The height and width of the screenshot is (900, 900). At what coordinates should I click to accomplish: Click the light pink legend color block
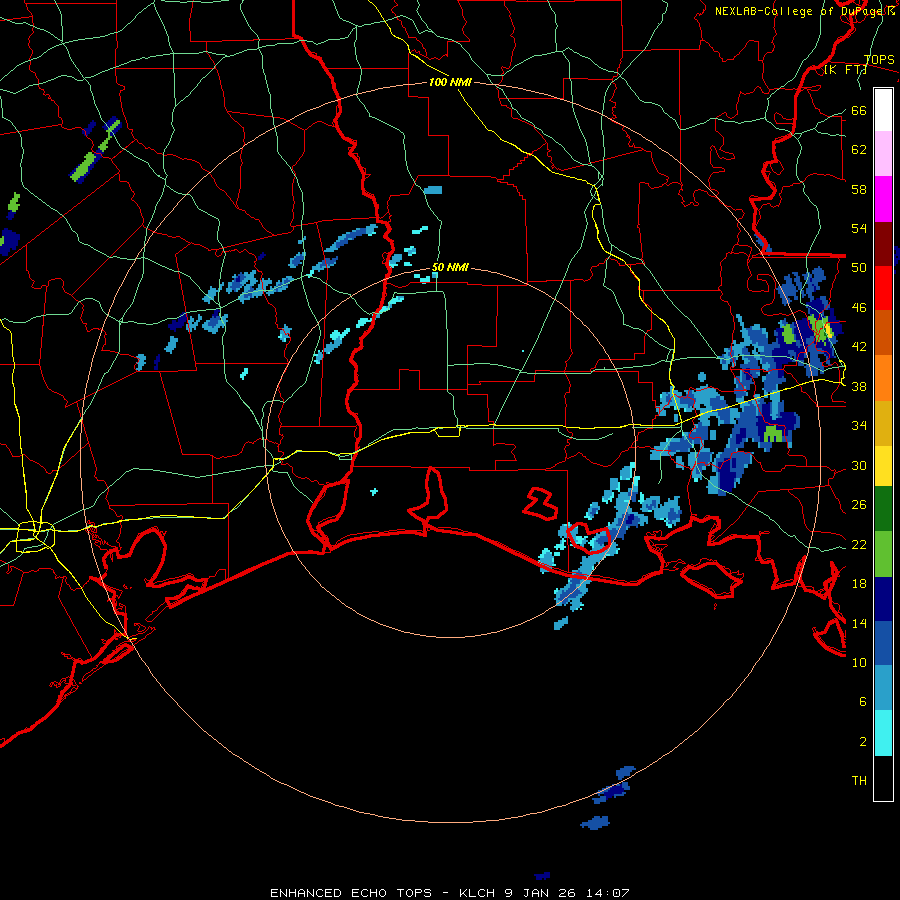pos(883,153)
